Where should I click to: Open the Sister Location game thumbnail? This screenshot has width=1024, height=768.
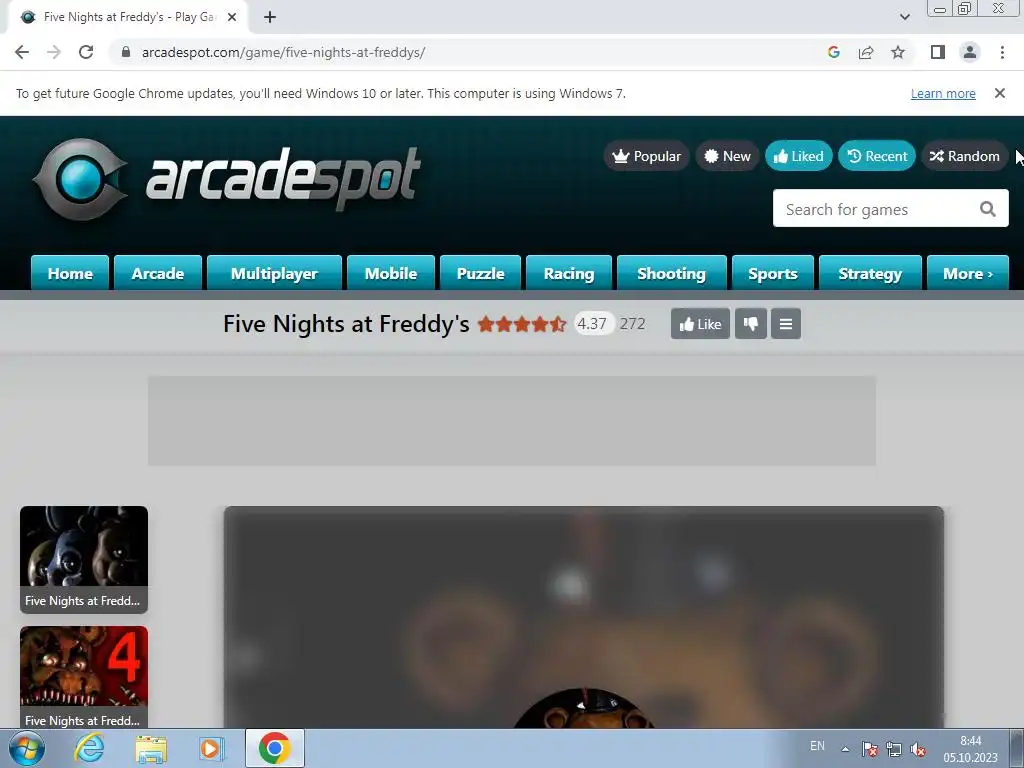84,560
